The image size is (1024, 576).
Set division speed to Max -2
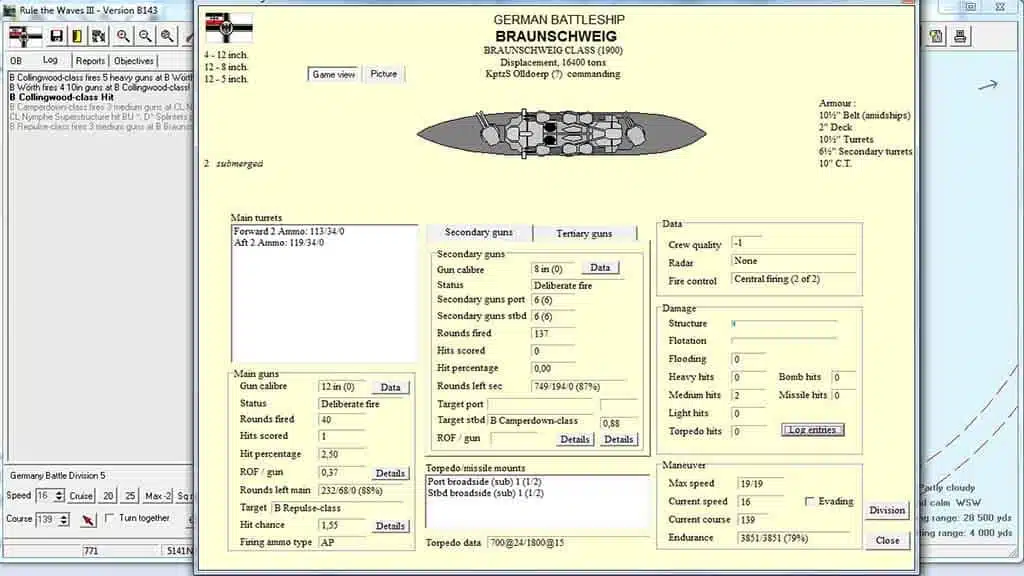pyautogui.click(x=157, y=496)
